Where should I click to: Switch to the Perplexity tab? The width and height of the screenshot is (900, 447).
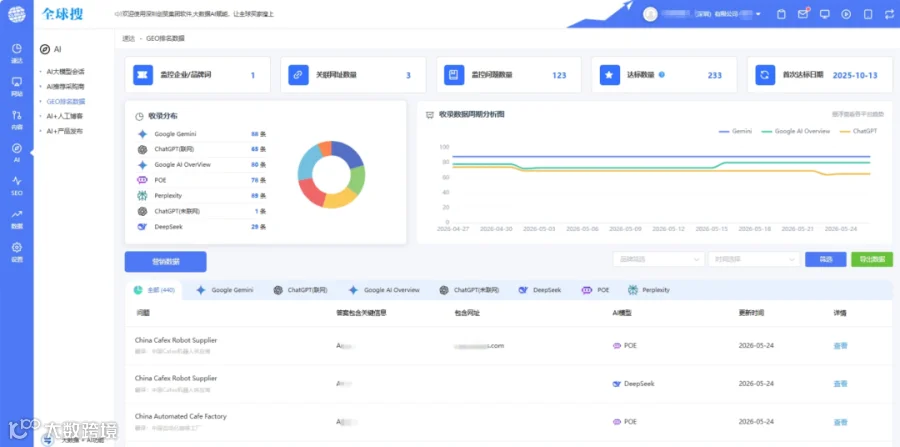(x=649, y=290)
